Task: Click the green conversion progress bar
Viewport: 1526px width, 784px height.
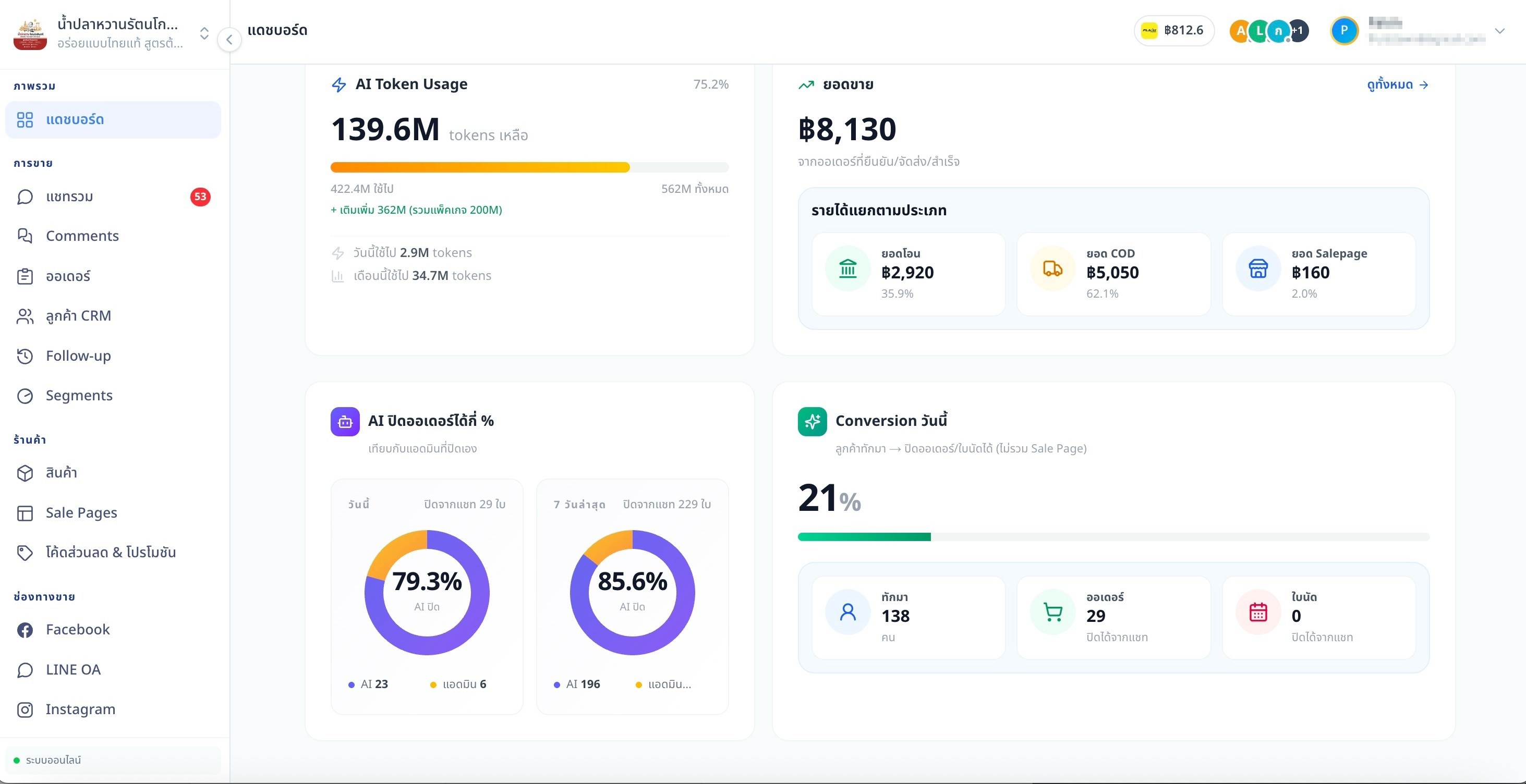Action: point(1113,537)
